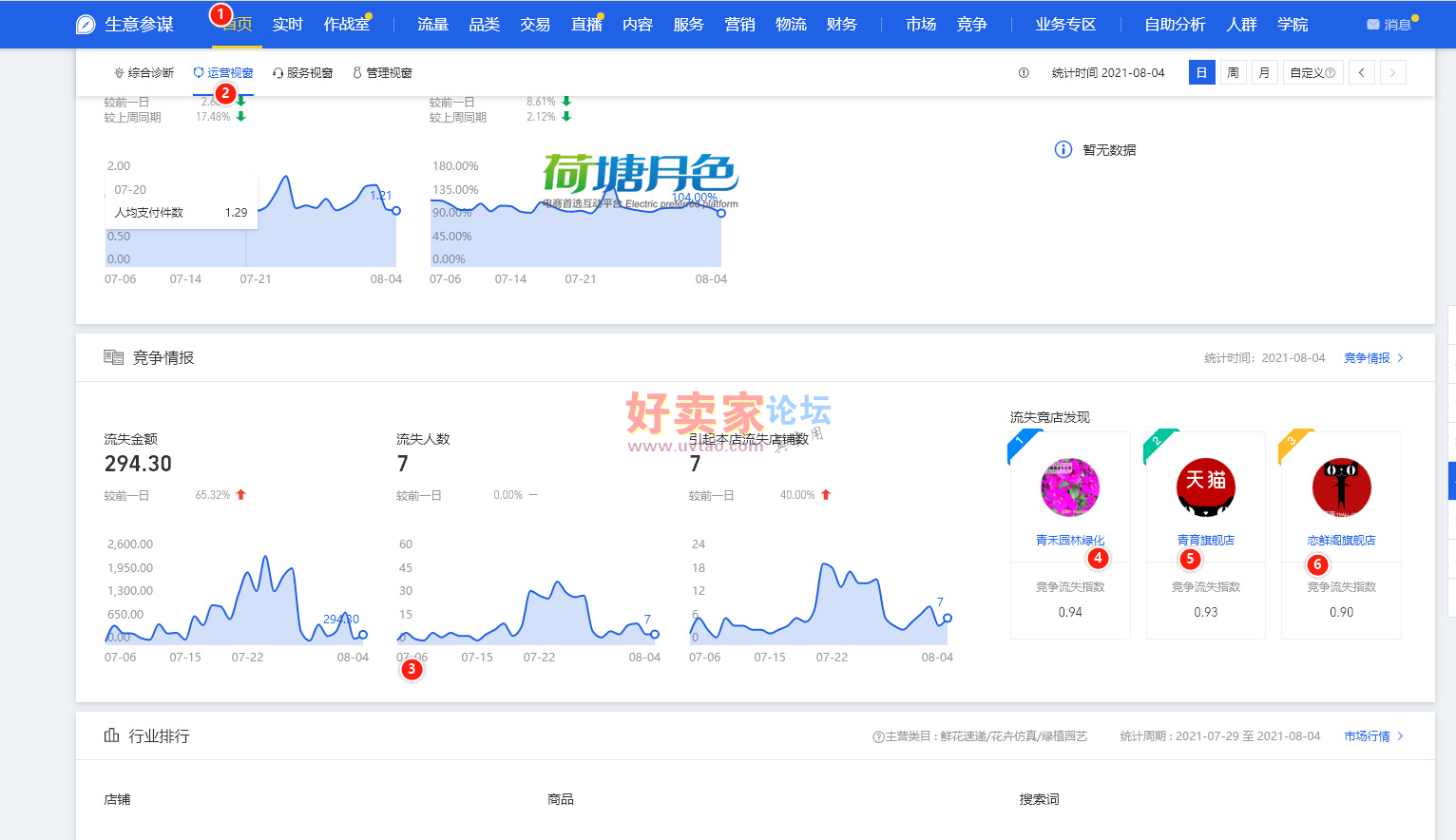Viewport: 1456px width, 840px height.
Task: Select the 日 daily period toggle
Action: (x=1201, y=73)
